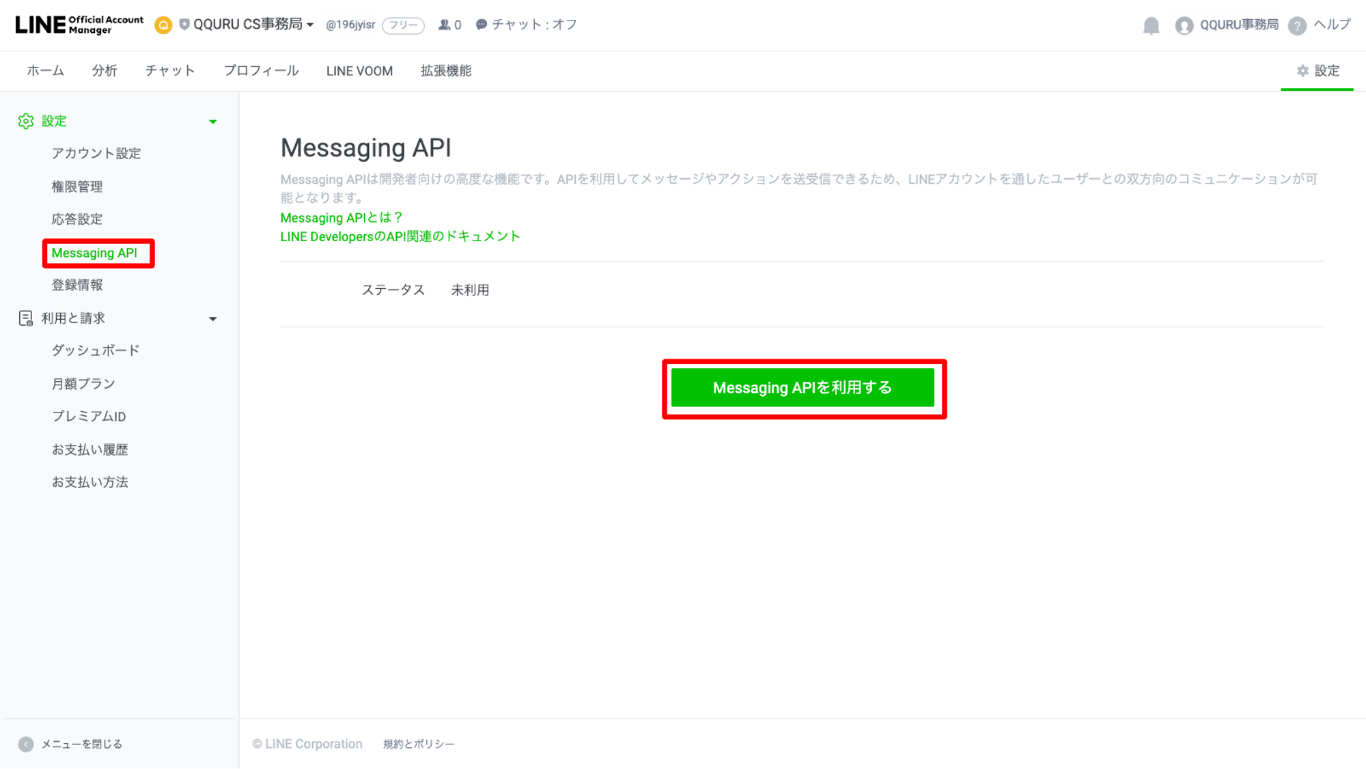
Task: Click the collapse menu arrow icon
Action: coord(26,744)
